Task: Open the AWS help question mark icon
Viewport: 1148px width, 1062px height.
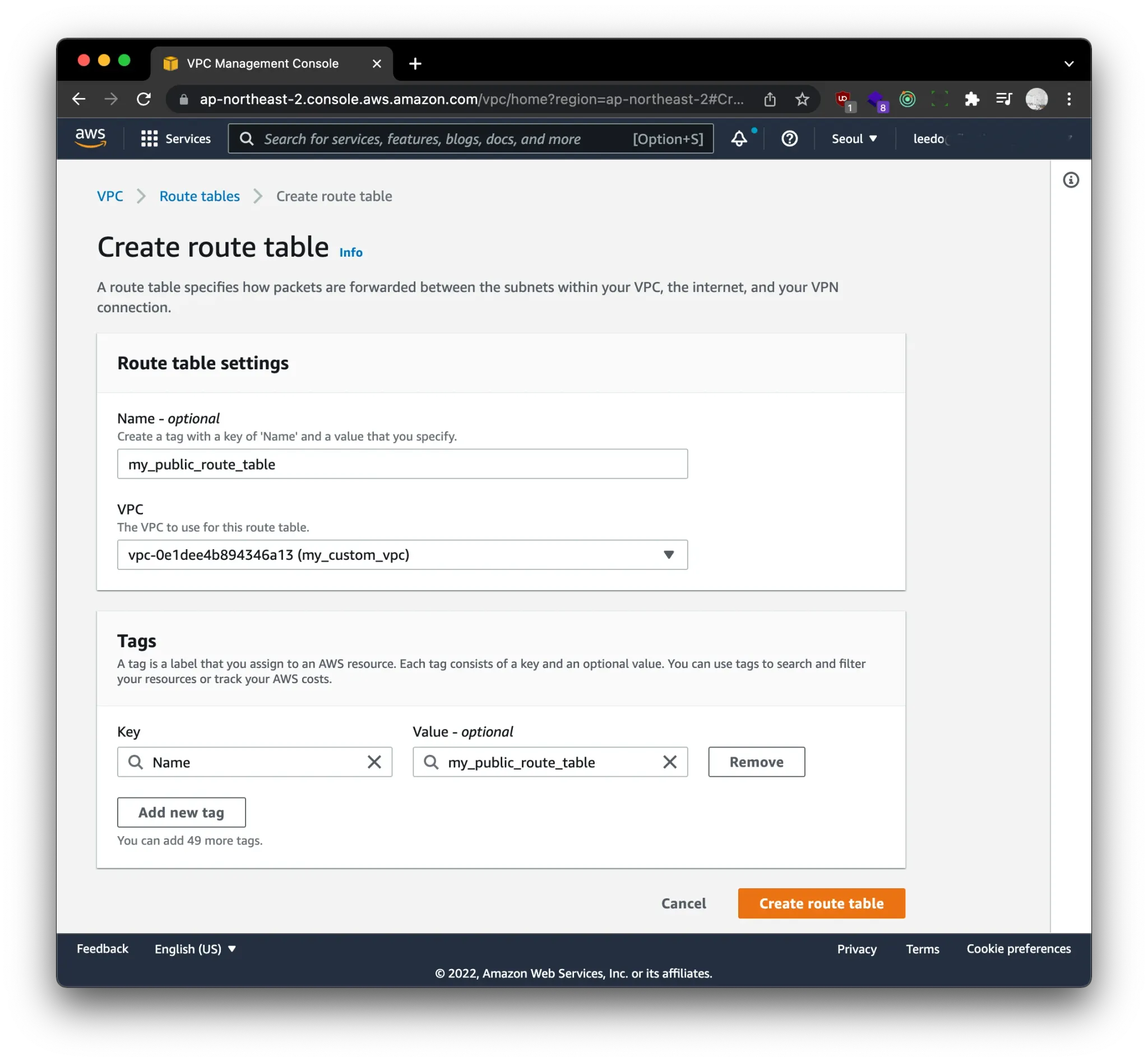Action: click(789, 138)
